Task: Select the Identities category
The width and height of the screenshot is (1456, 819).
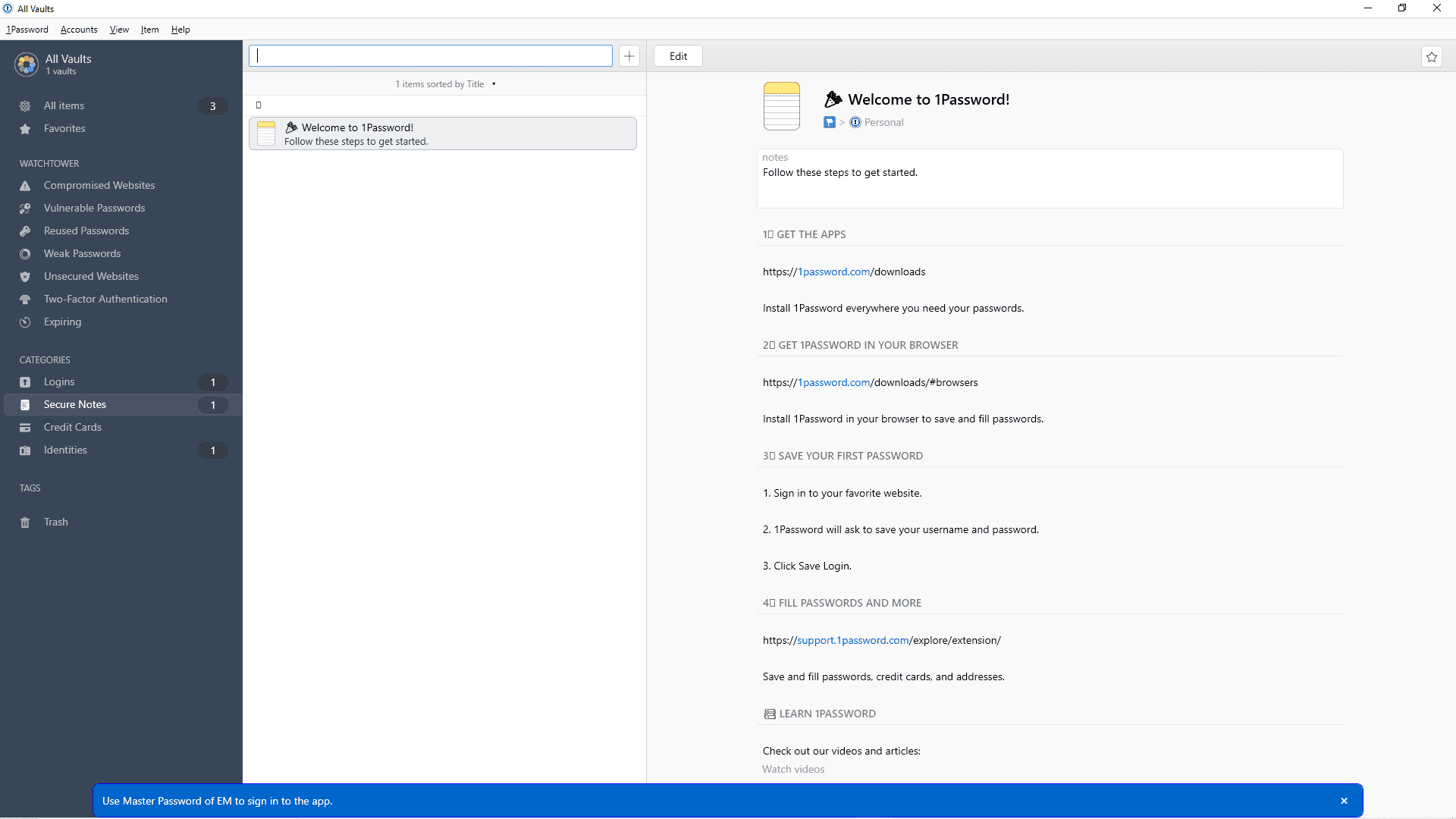Action: click(x=121, y=450)
